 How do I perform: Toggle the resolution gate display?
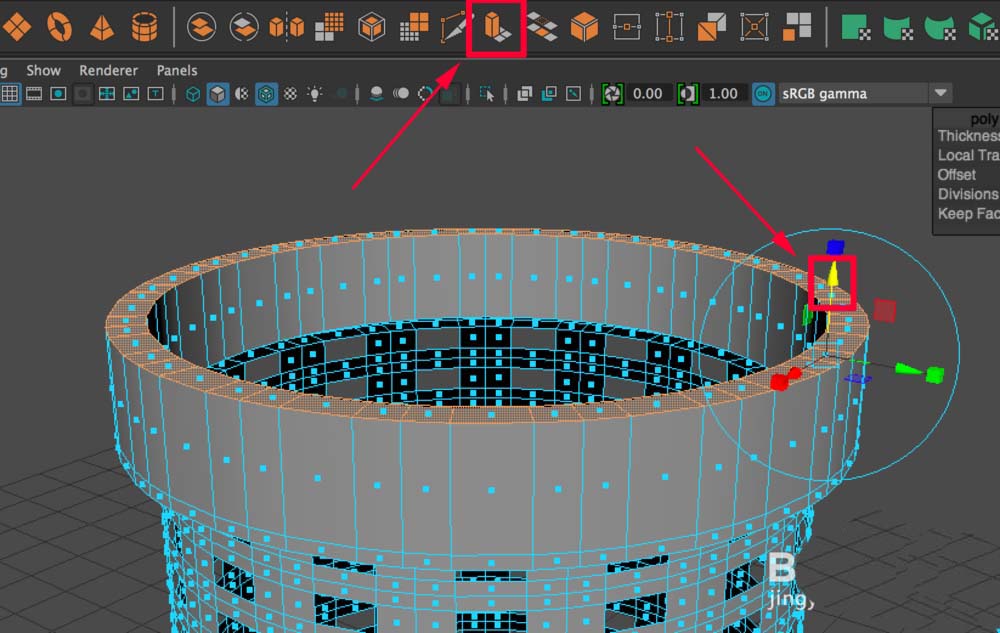[58, 94]
